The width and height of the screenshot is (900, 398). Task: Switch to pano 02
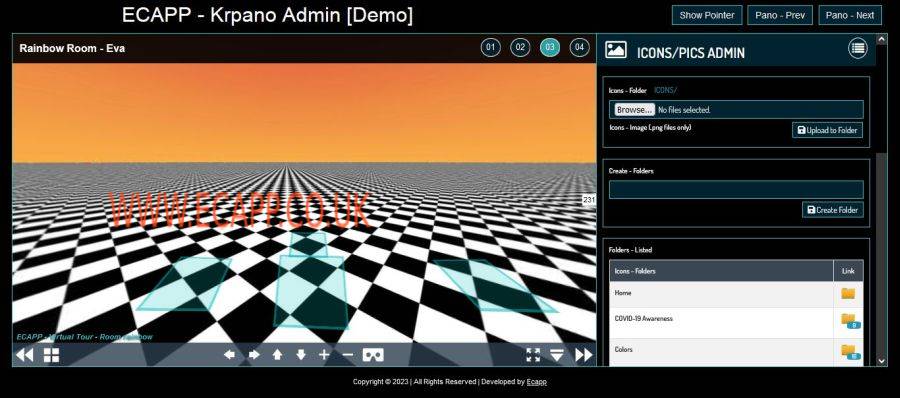point(520,47)
